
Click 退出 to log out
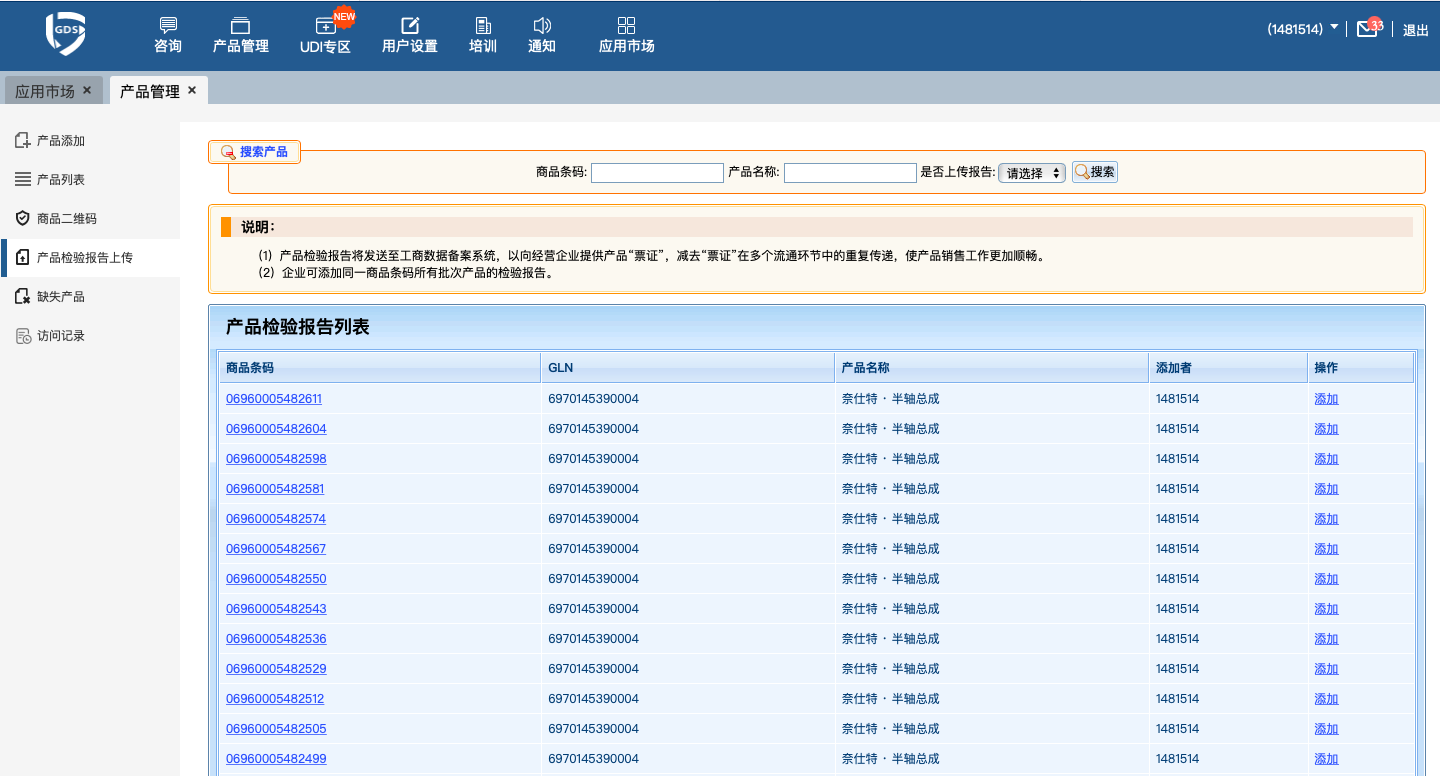pos(1416,30)
